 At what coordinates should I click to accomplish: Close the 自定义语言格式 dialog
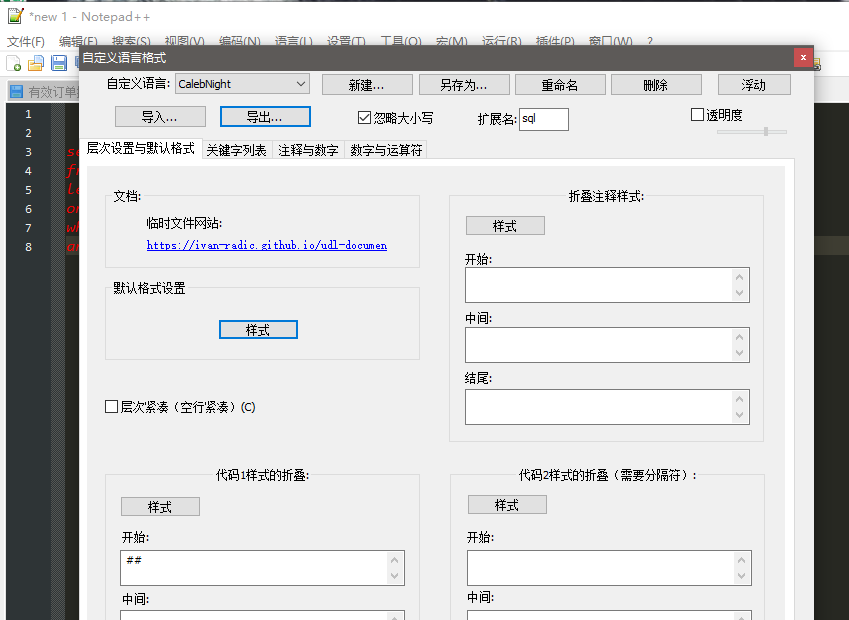click(803, 57)
